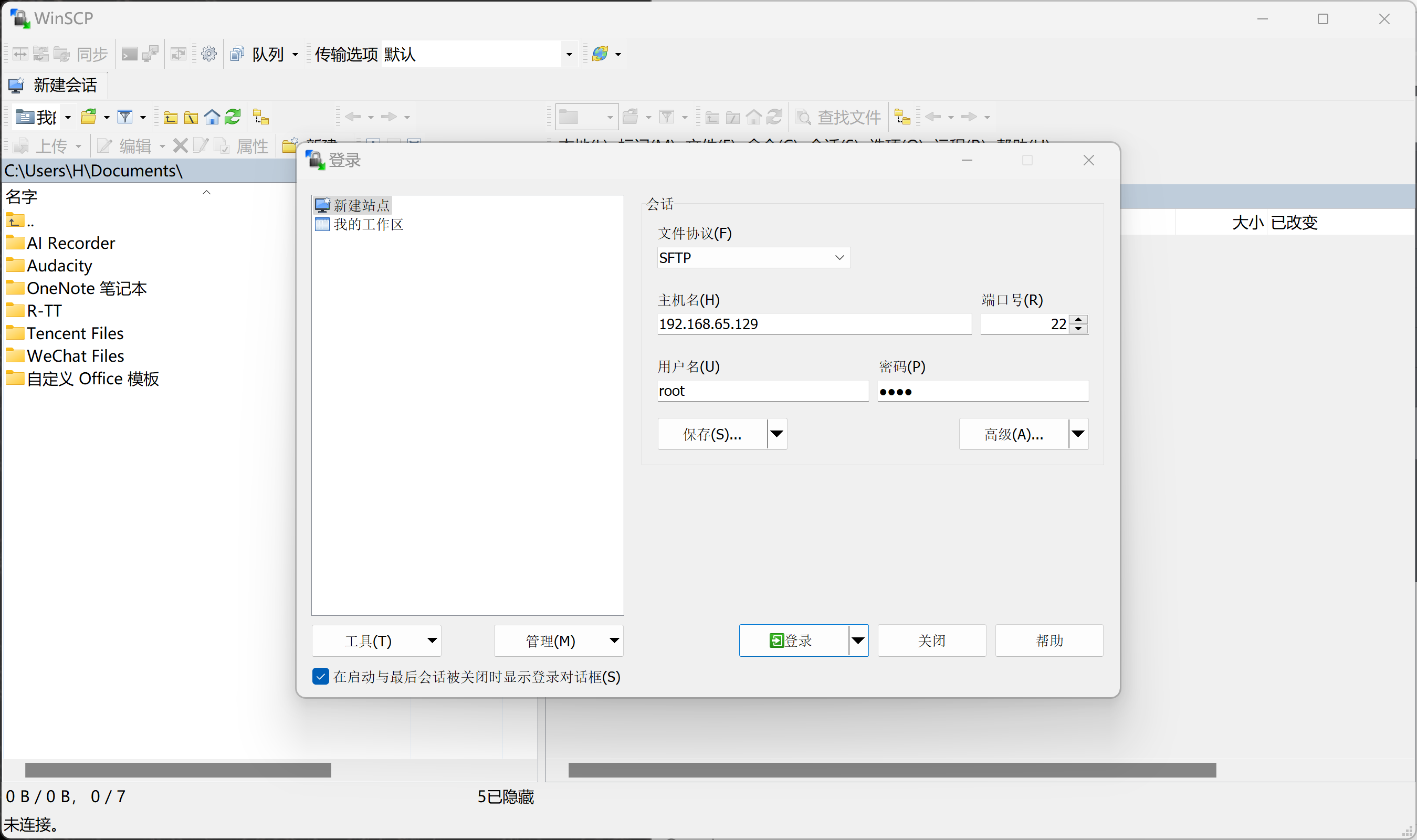Click the 用户名 field containing root
The width and height of the screenshot is (1417, 840).
pos(762,391)
